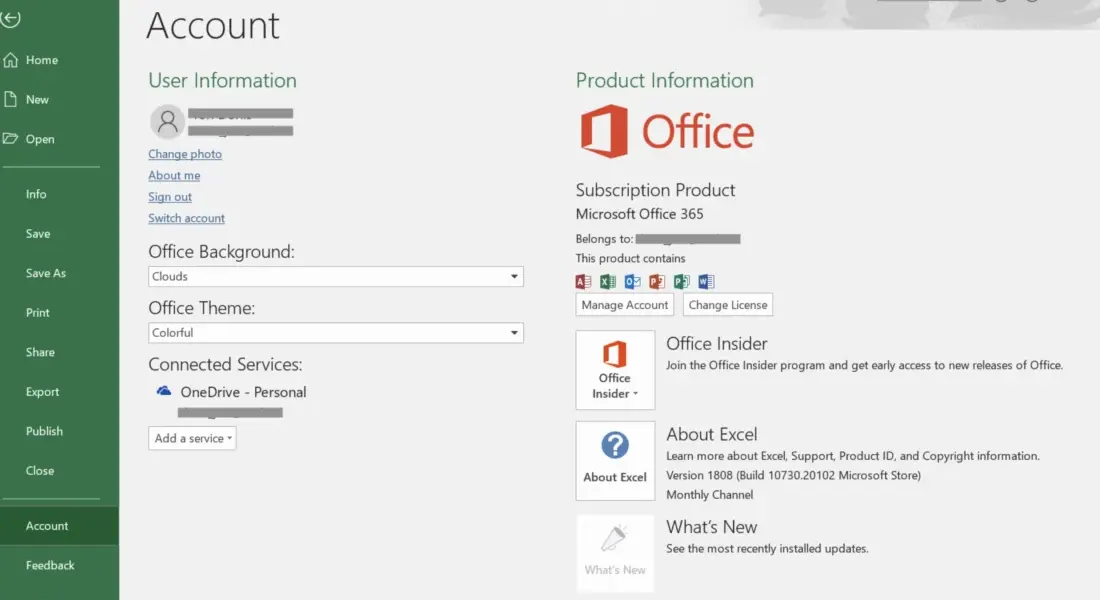Click the large Office logo
The width and height of the screenshot is (1100, 600).
click(x=666, y=131)
